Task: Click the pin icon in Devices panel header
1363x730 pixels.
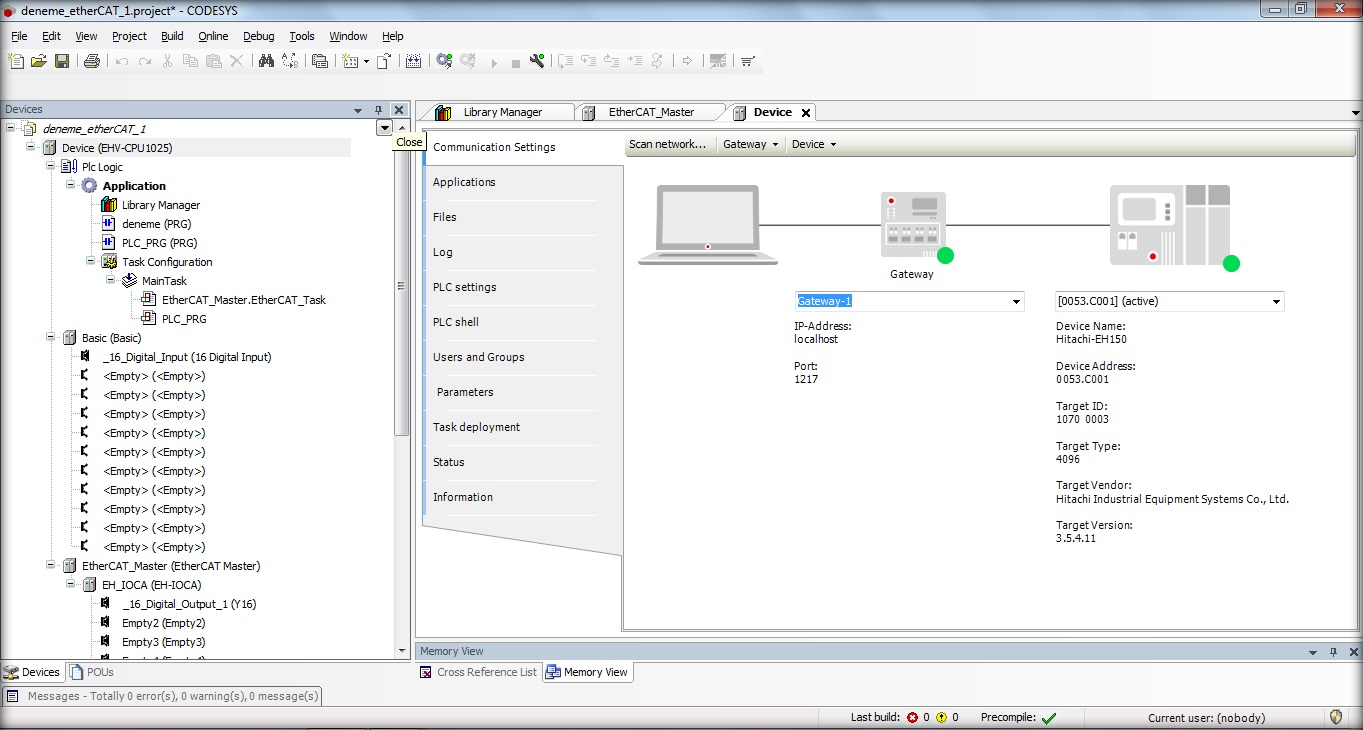Action: [x=378, y=110]
